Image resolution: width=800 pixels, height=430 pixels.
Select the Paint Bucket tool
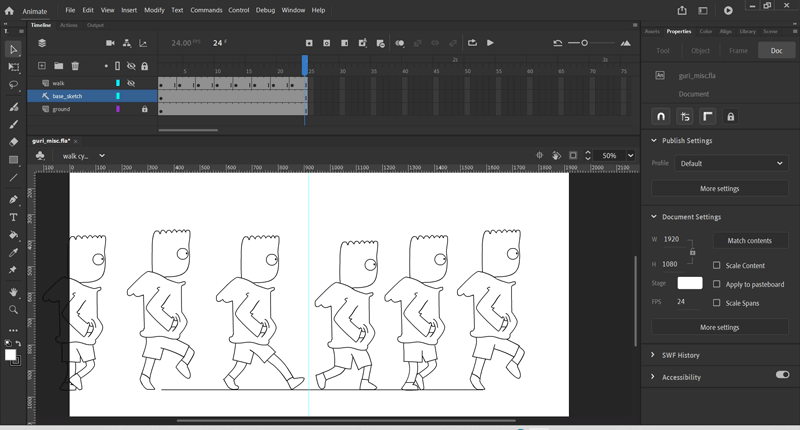13,235
